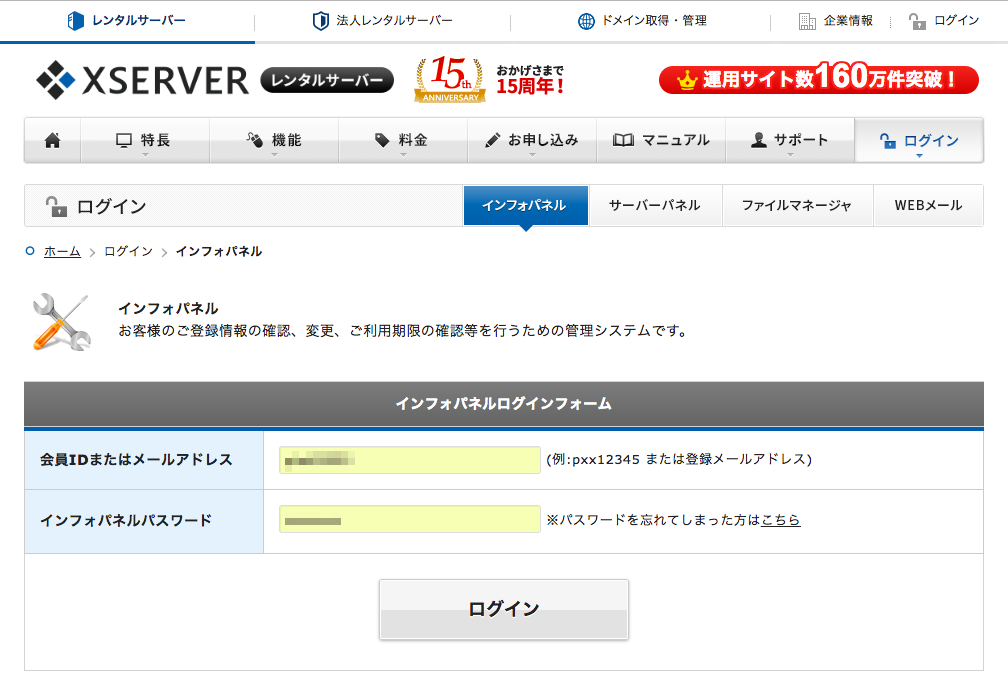Click the 15th anniversary badge

click(x=450, y=79)
